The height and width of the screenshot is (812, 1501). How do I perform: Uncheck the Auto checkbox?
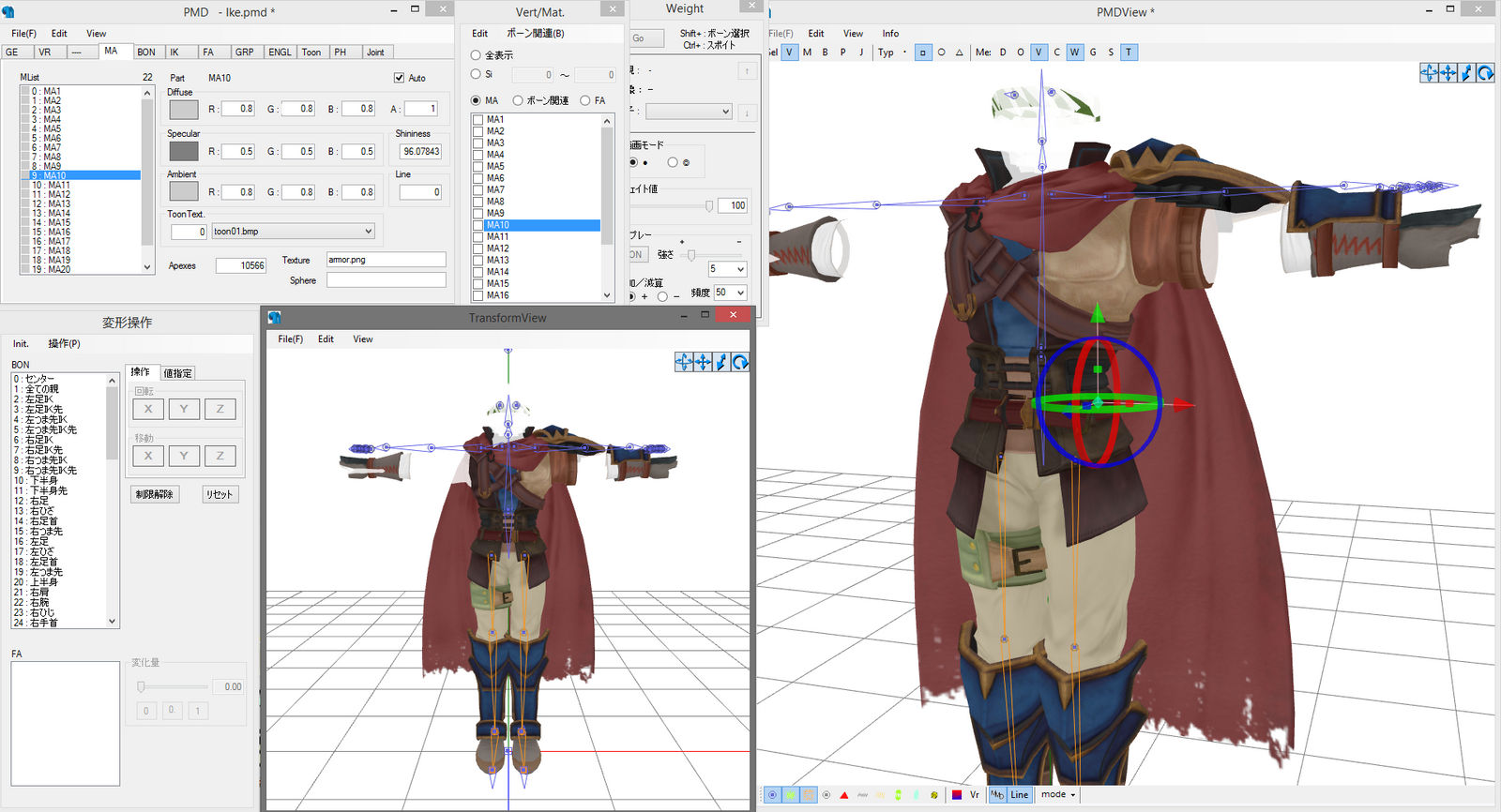tap(399, 78)
